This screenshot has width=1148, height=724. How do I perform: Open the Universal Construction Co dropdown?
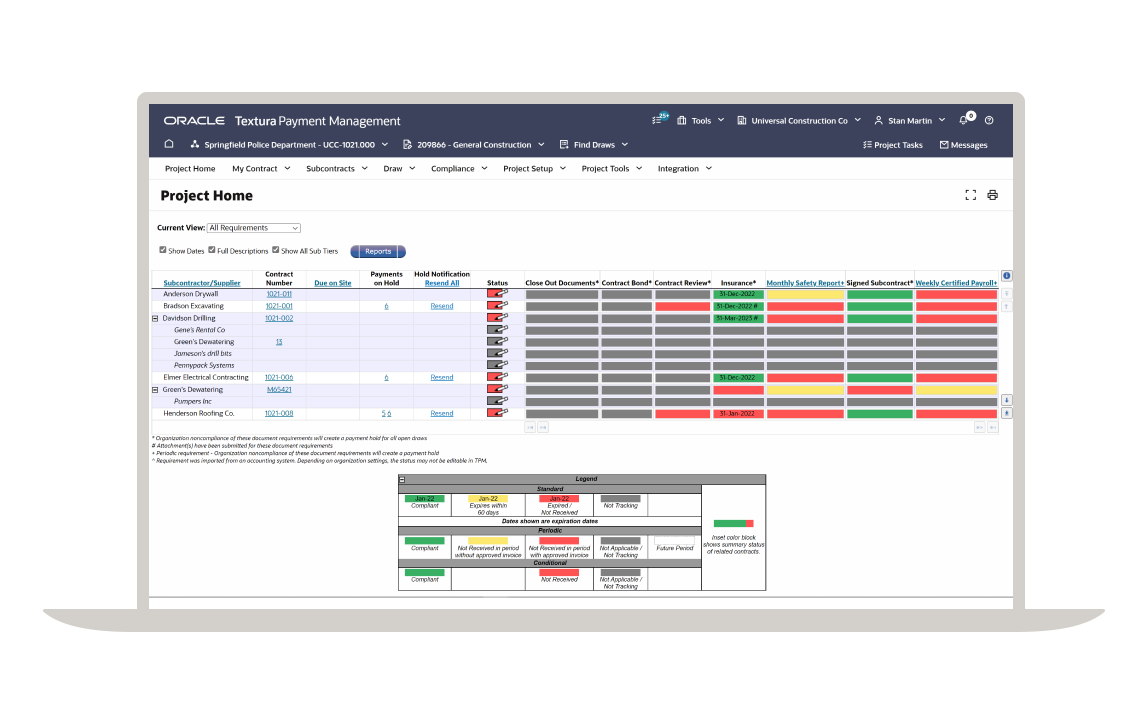coord(798,119)
